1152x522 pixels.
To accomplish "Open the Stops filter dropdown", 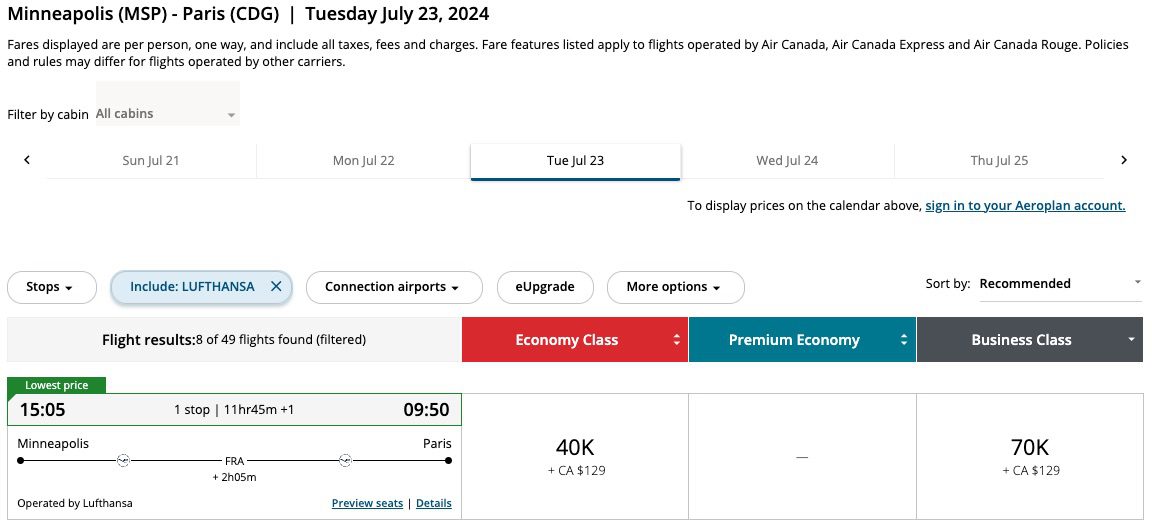I will 51,287.
